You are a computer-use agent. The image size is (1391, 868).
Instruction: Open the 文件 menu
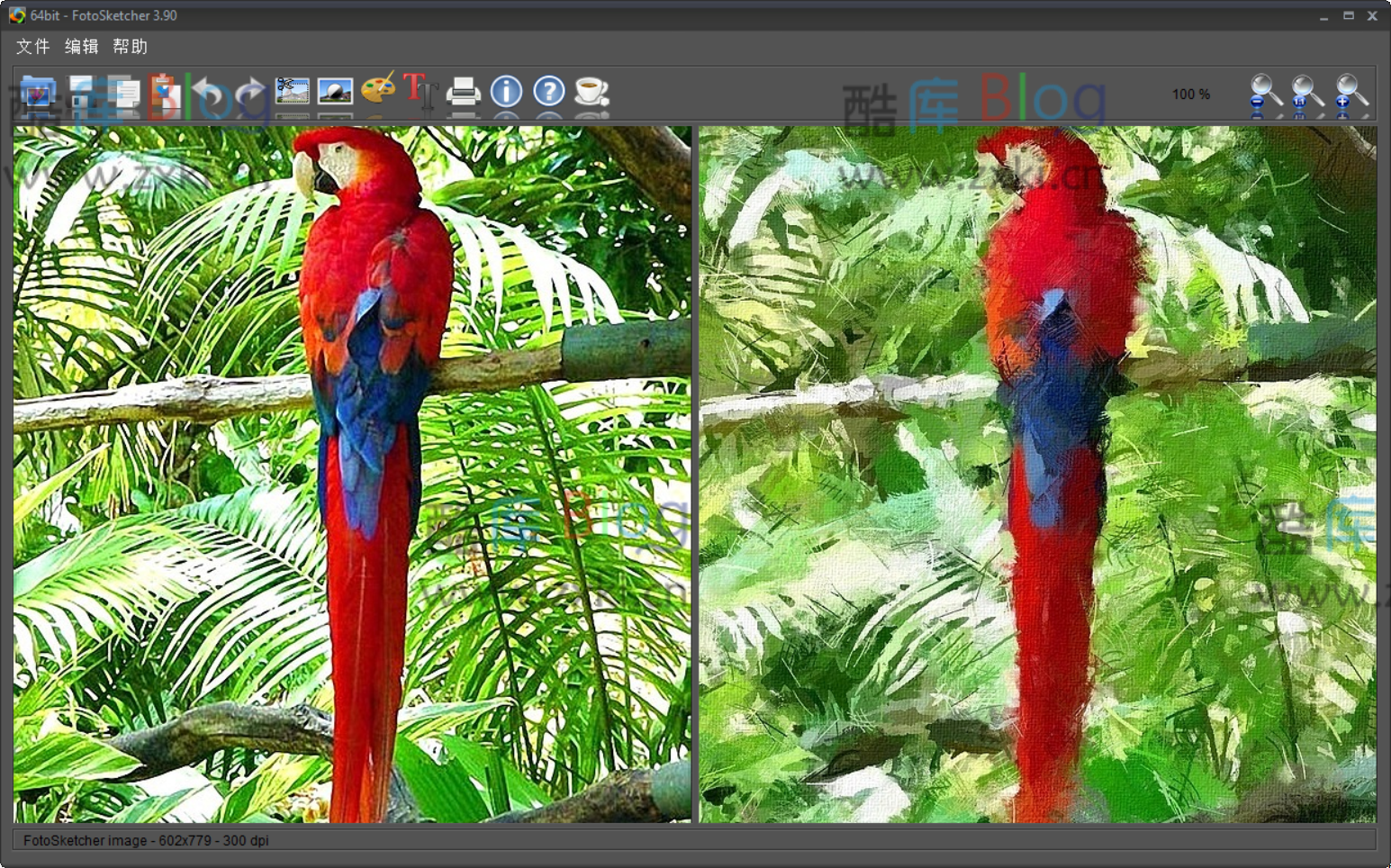pos(32,47)
